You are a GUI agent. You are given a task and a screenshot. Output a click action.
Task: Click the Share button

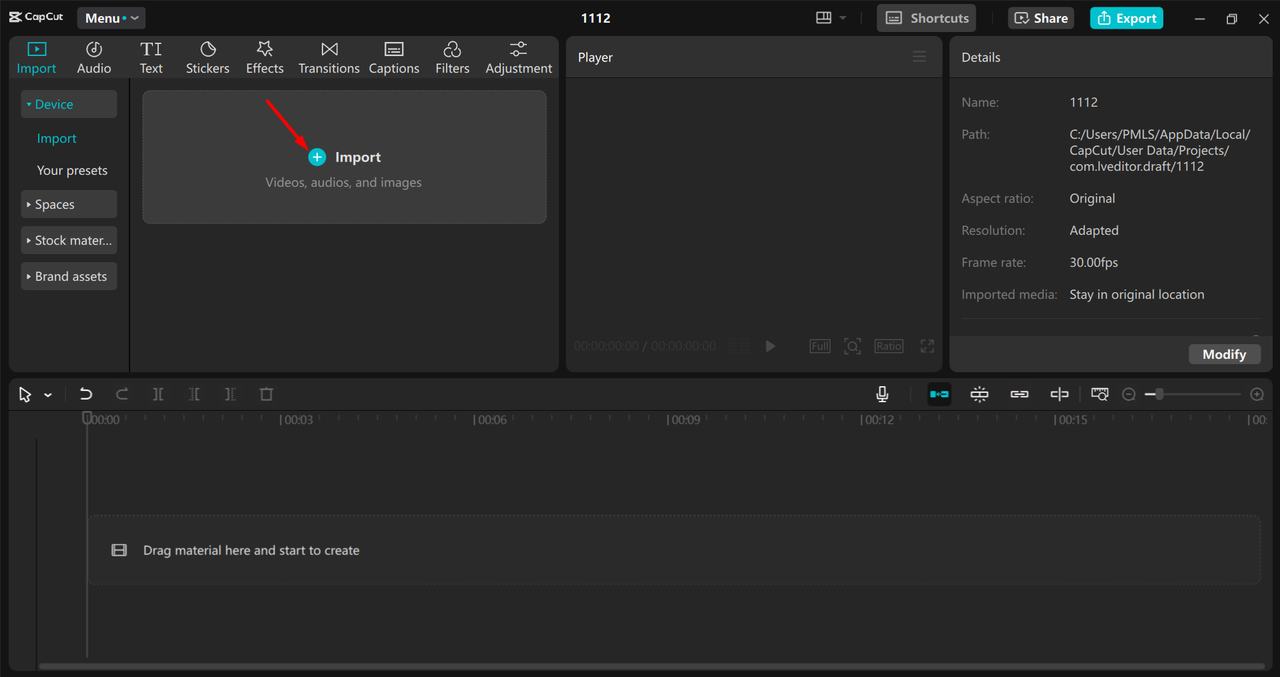[x=1041, y=18]
